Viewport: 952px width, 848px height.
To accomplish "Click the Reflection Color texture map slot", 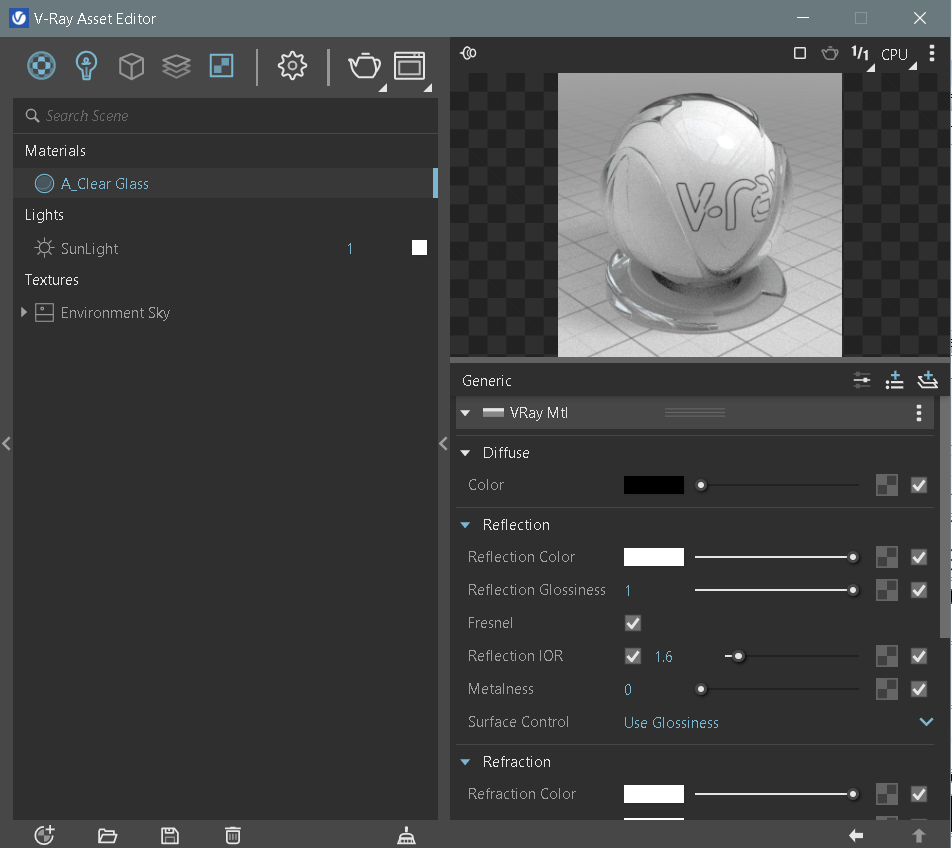I will [886, 557].
